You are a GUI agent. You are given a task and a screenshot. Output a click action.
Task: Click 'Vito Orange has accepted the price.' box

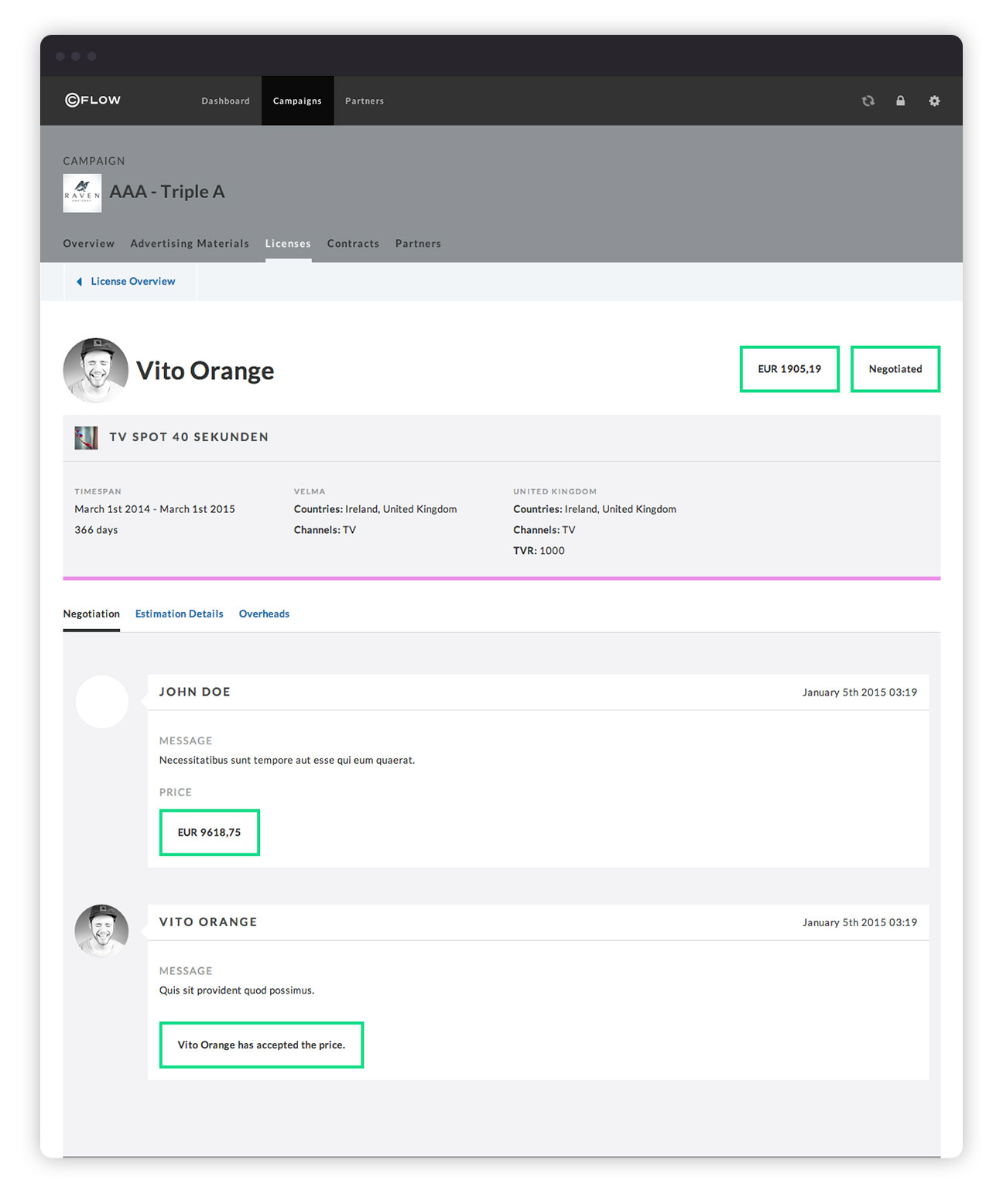point(262,1045)
